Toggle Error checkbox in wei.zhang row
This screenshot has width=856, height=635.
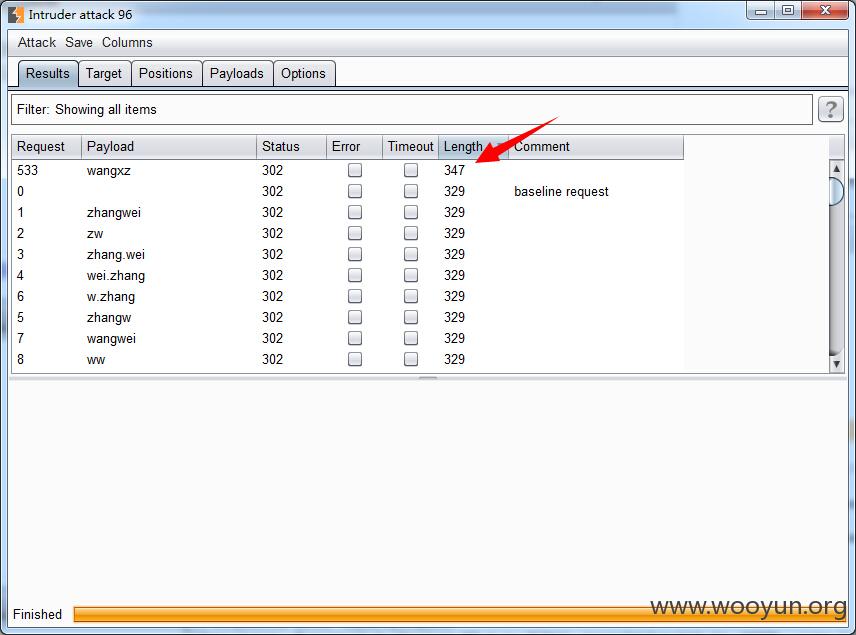[x=355, y=275]
